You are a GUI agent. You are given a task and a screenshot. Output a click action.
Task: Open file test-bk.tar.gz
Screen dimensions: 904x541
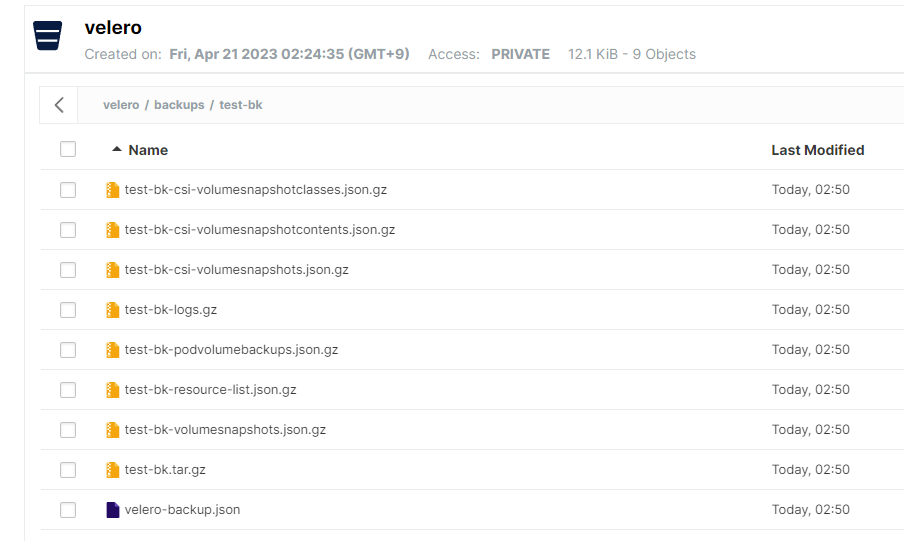165,469
